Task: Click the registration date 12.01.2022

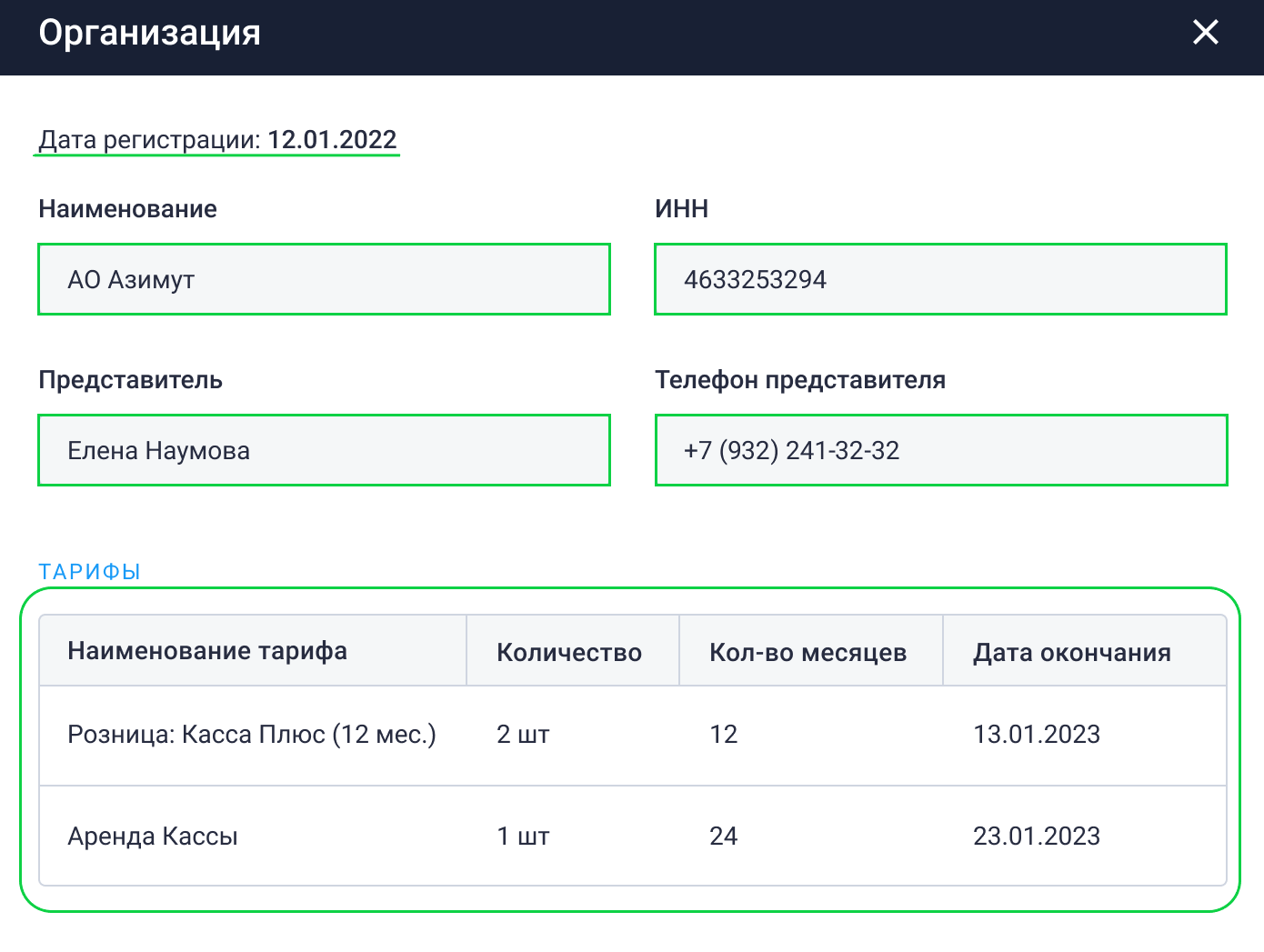Action: click(x=332, y=140)
